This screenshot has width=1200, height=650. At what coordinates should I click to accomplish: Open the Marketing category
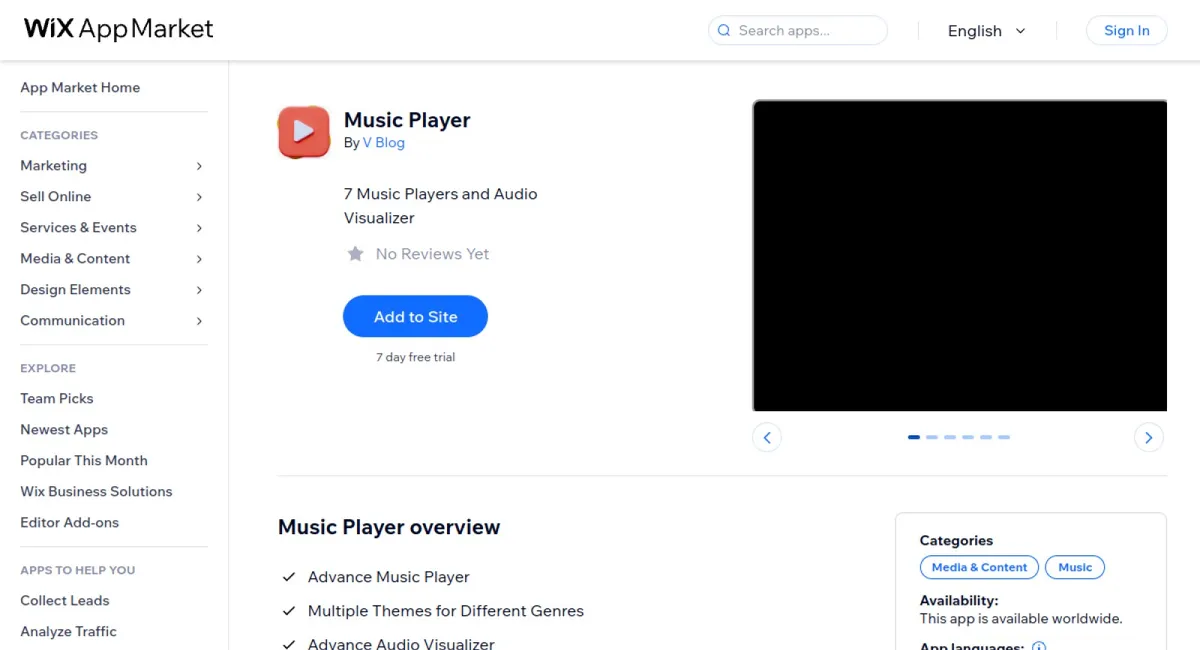point(53,166)
